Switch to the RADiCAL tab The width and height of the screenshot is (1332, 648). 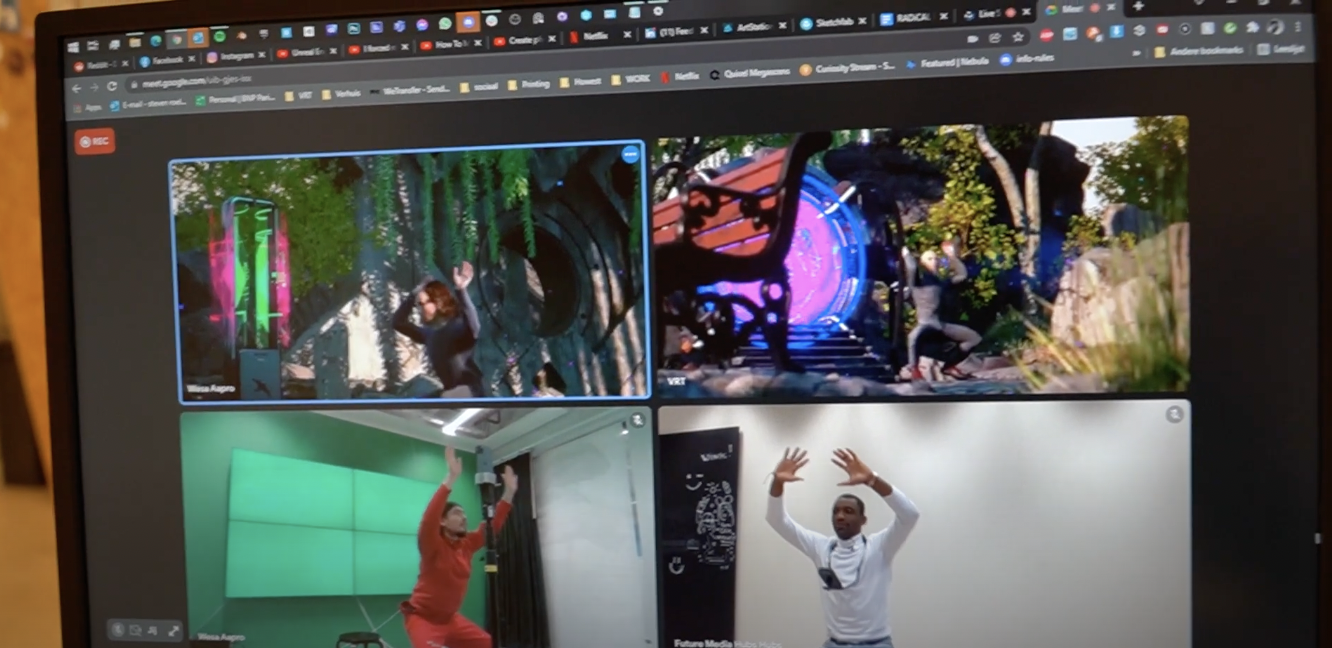914,19
